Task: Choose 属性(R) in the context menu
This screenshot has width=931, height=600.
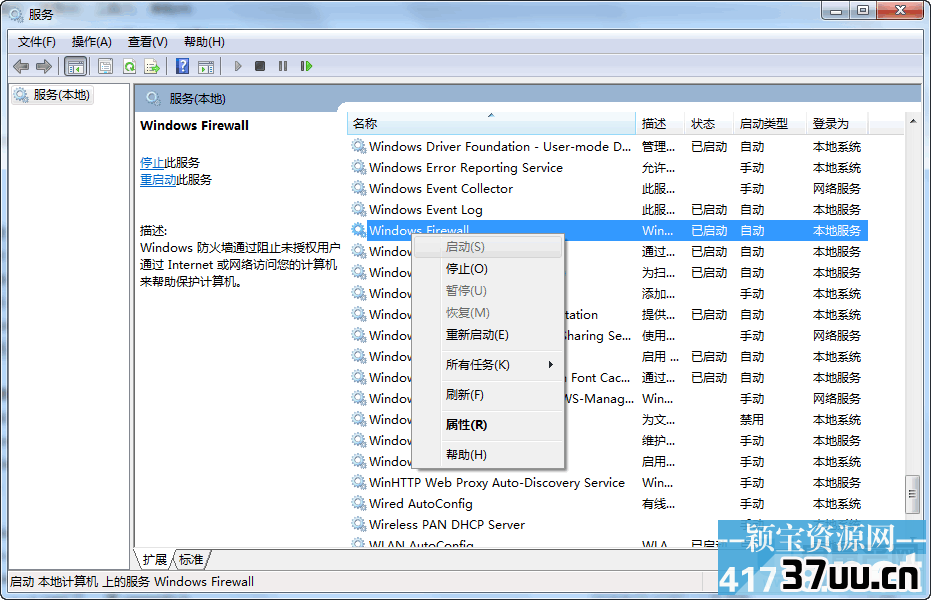Action: click(x=488, y=425)
